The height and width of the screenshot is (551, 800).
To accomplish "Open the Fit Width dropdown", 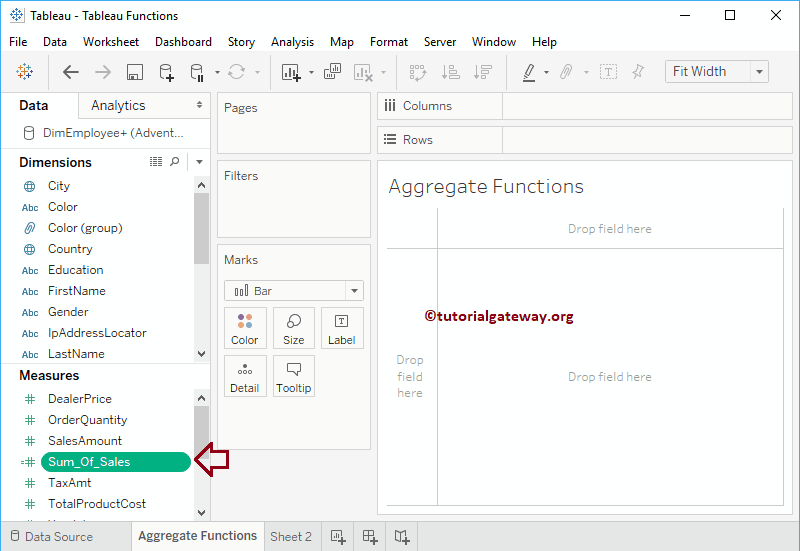I will pyautogui.click(x=760, y=72).
